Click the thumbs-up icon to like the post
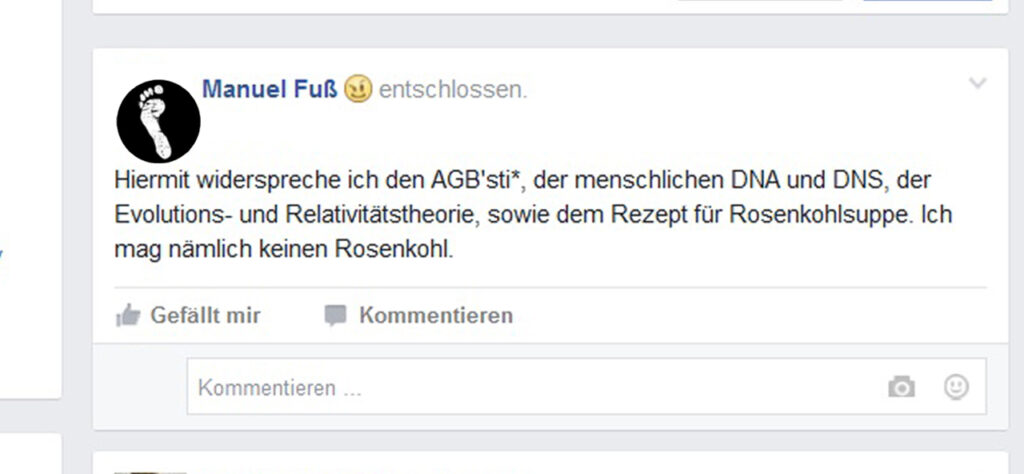 tap(128, 315)
